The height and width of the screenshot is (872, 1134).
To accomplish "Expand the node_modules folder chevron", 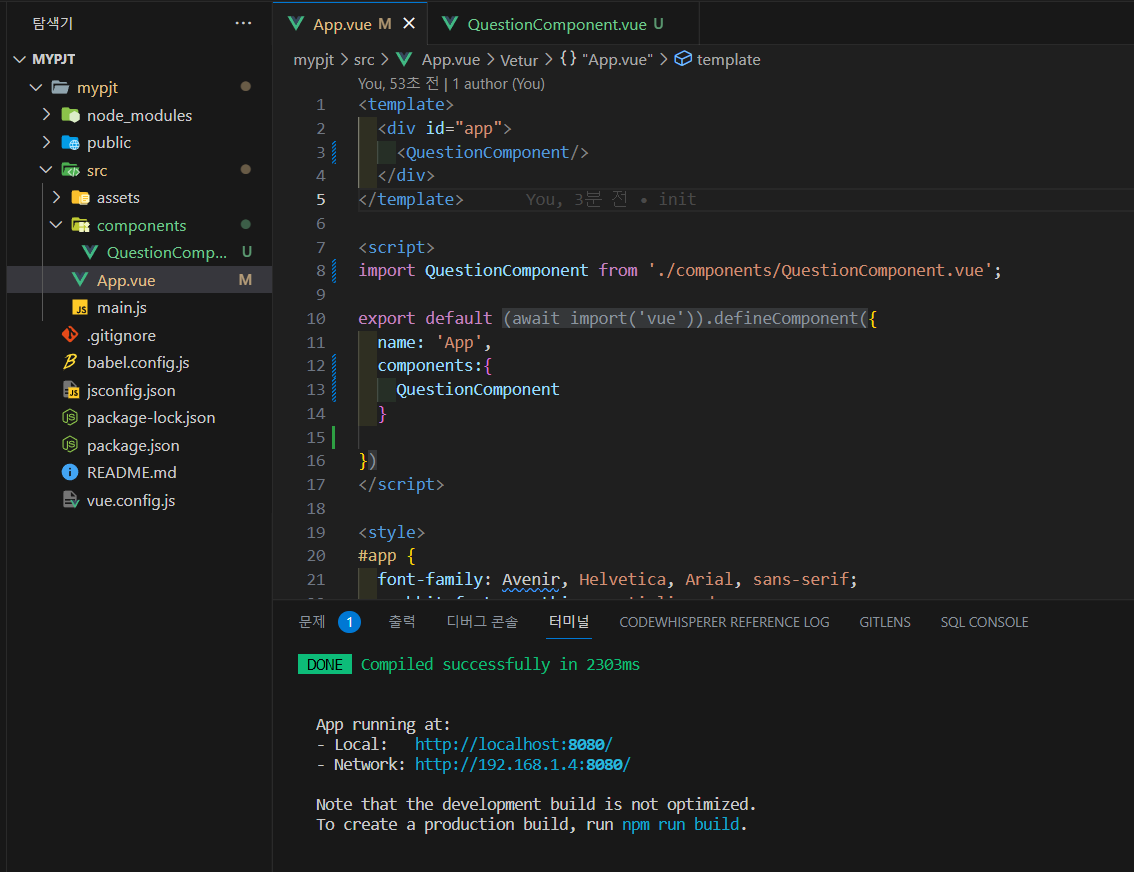I will (x=46, y=115).
